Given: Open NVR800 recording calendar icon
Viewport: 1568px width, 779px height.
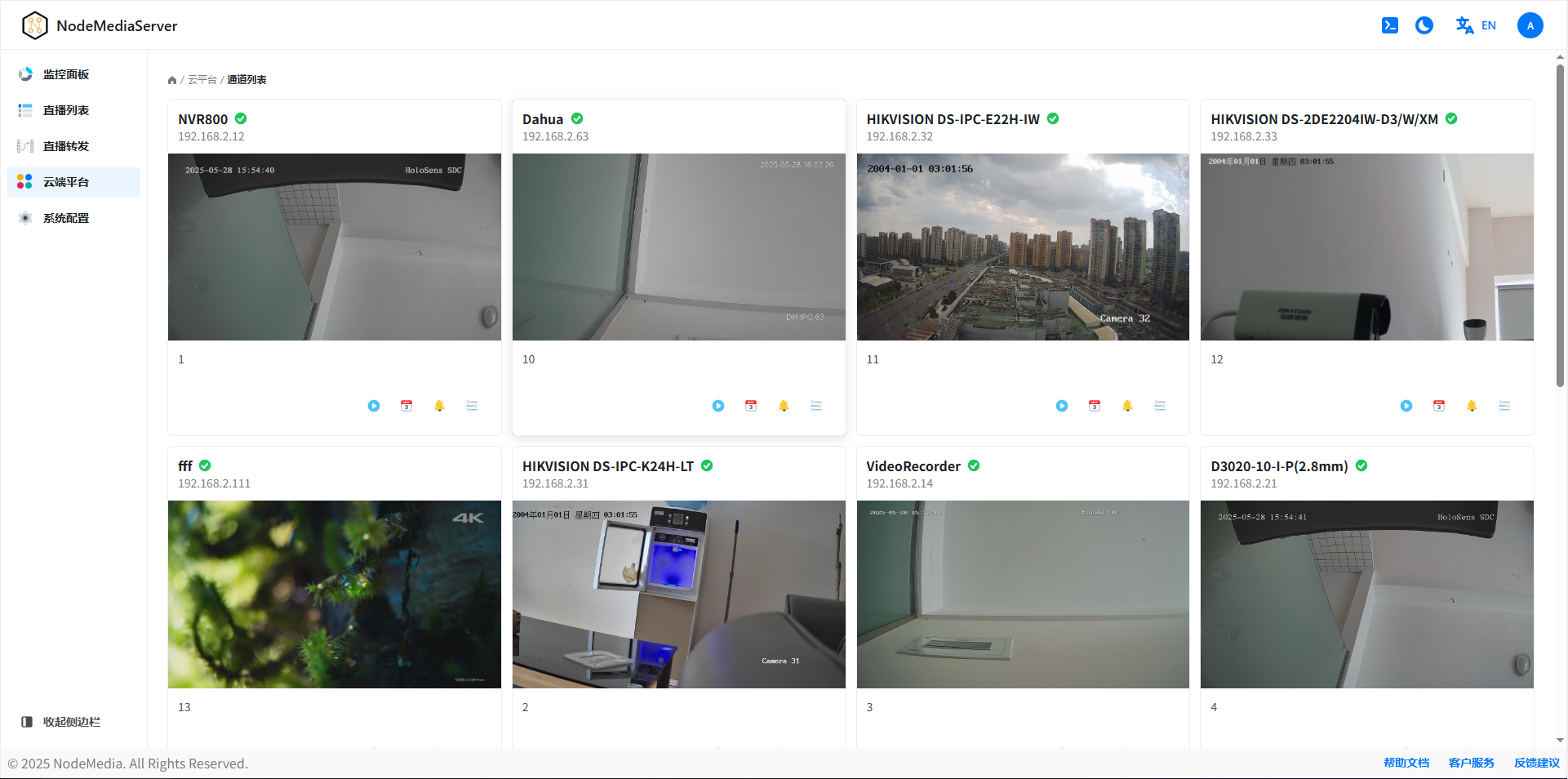Looking at the screenshot, I should click(x=406, y=406).
